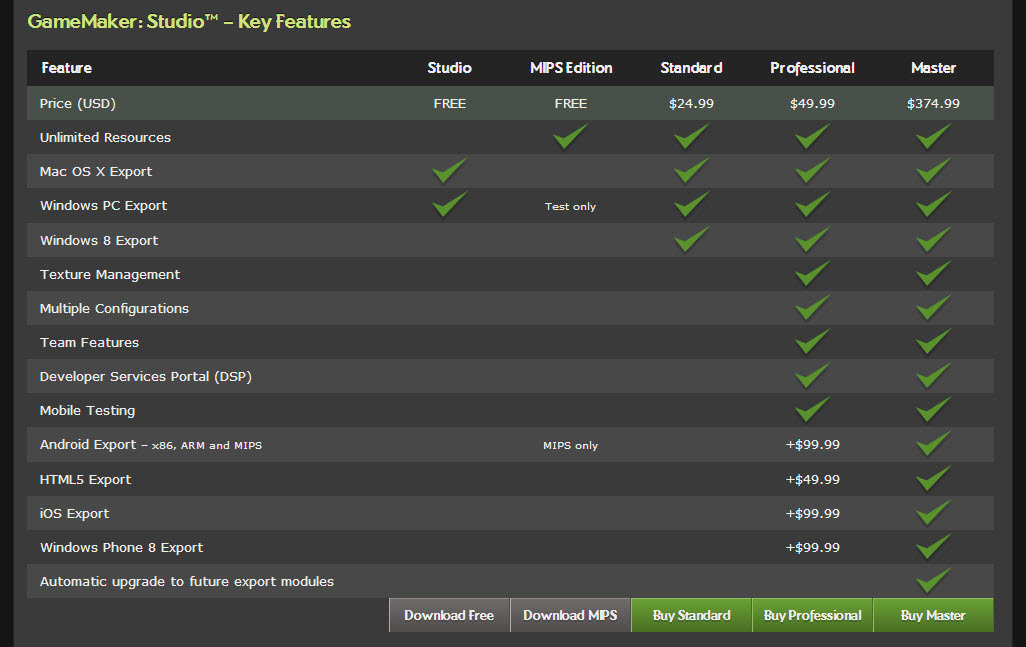
Task: Click Standard checkmark for Windows 8 Export
Action: pos(691,240)
